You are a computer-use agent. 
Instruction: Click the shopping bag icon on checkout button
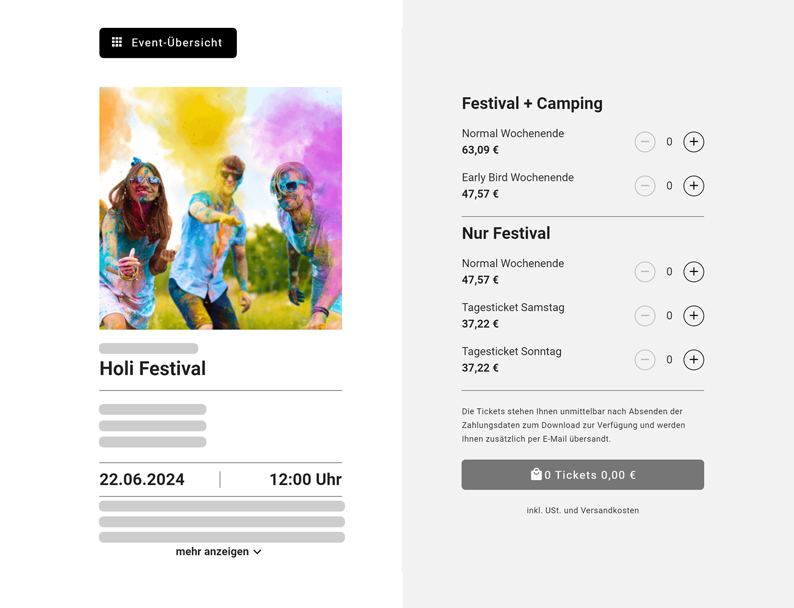pos(536,475)
